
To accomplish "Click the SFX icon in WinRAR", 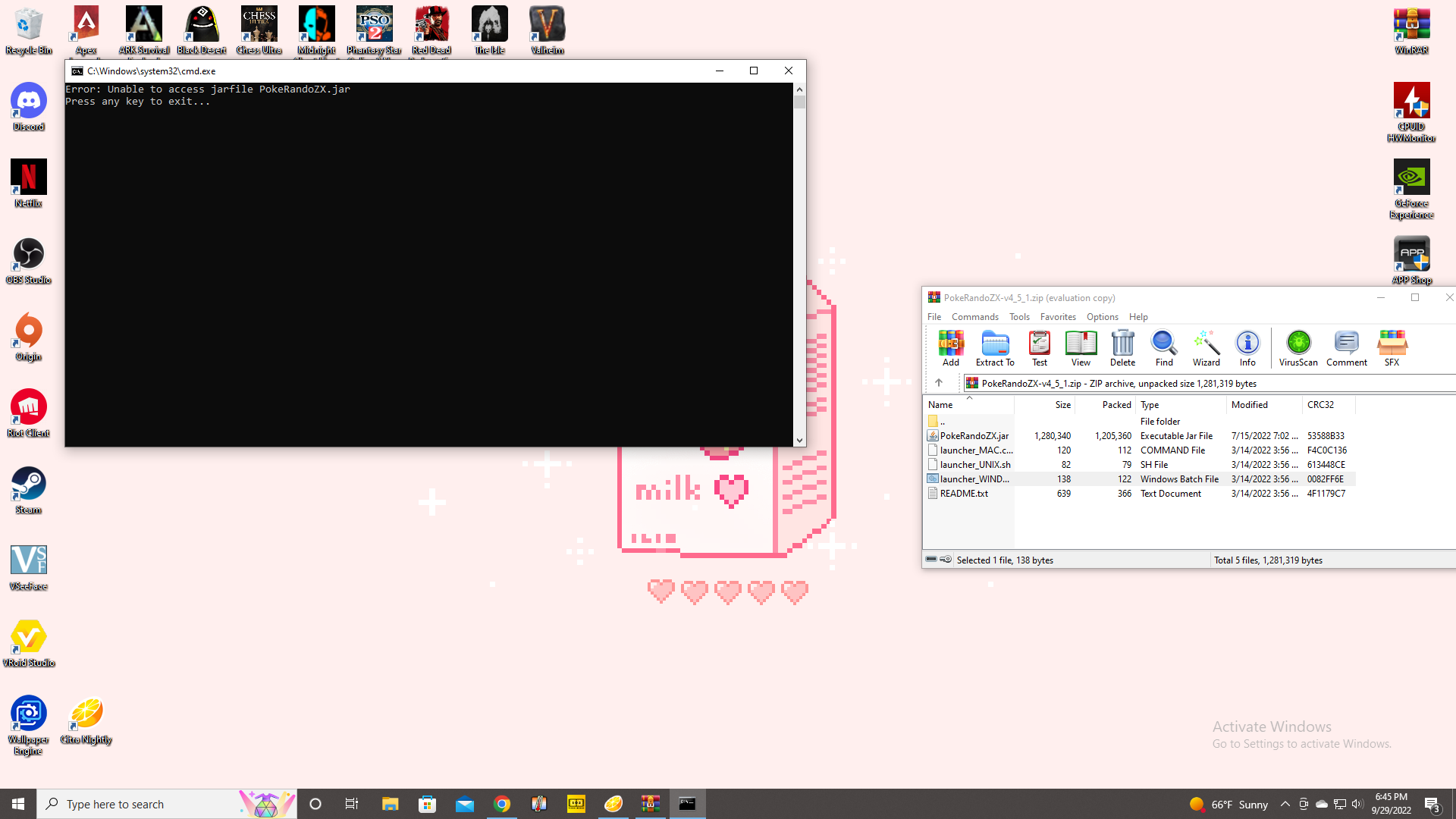I will (1392, 348).
